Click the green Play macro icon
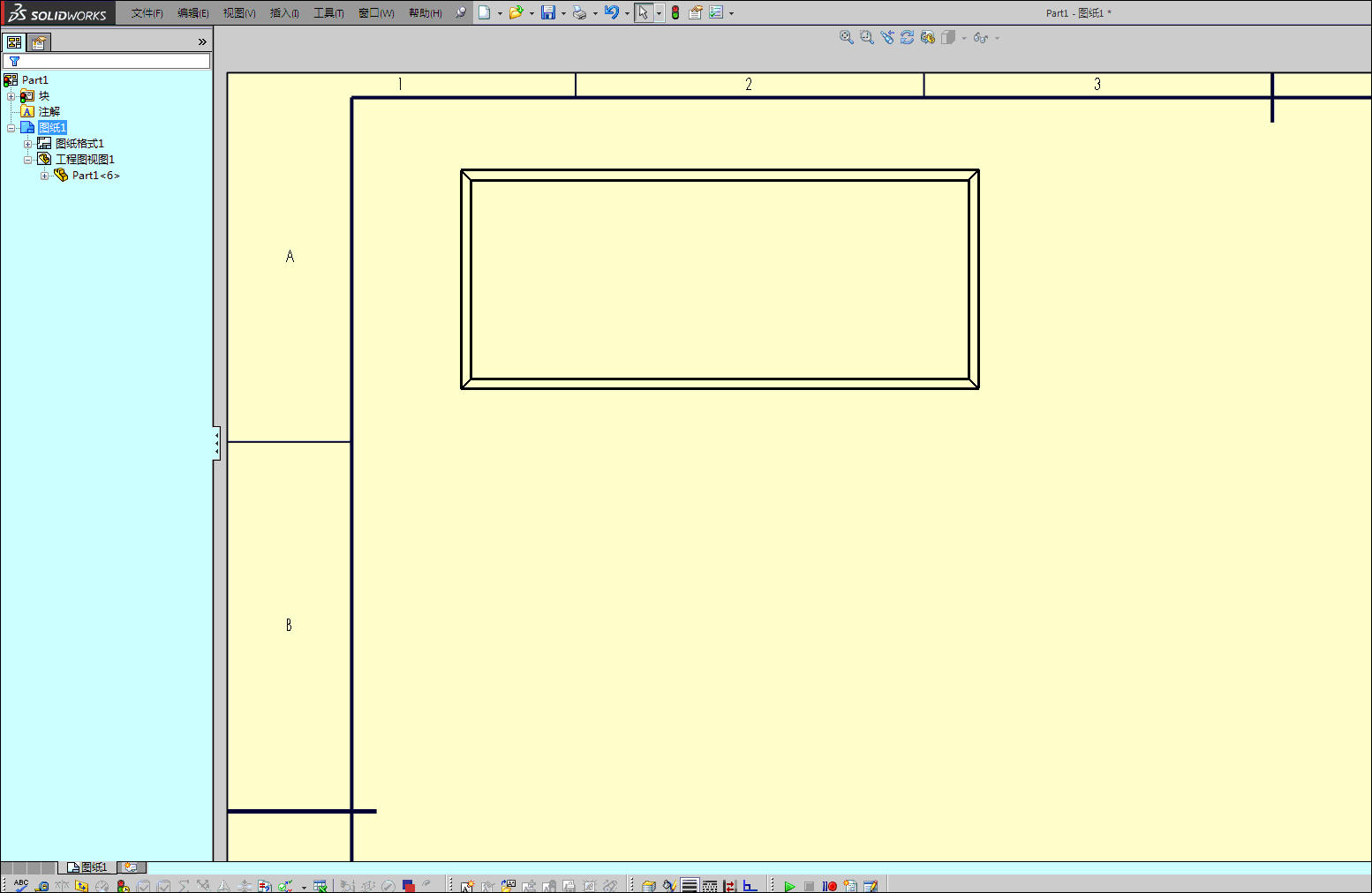The image size is (1372, 893). 789,886
